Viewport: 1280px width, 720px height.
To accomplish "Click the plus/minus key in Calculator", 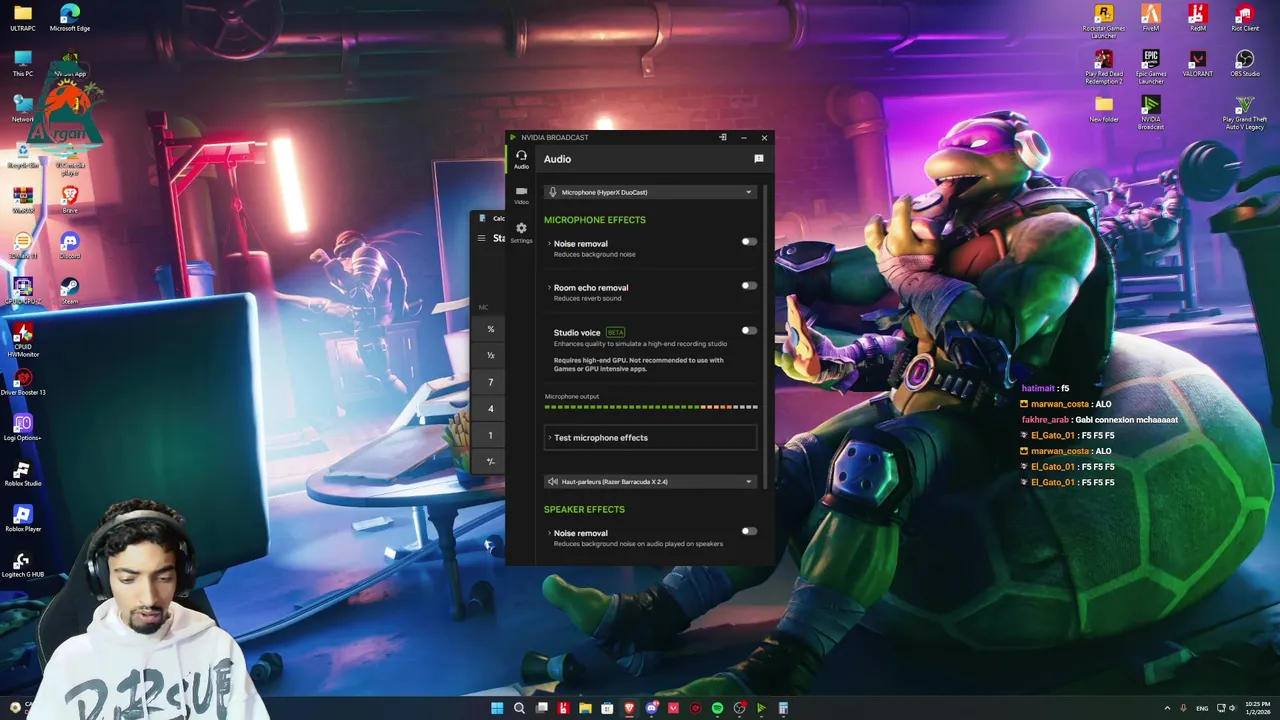I will click(490, 462).
